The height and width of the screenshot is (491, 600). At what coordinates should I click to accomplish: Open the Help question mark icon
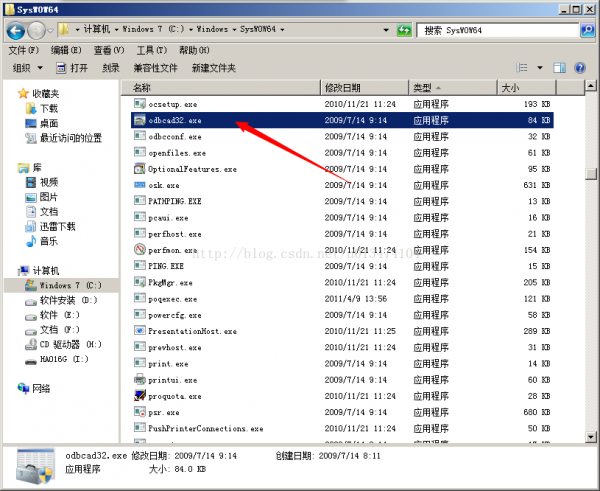click(x=580, y=68)
